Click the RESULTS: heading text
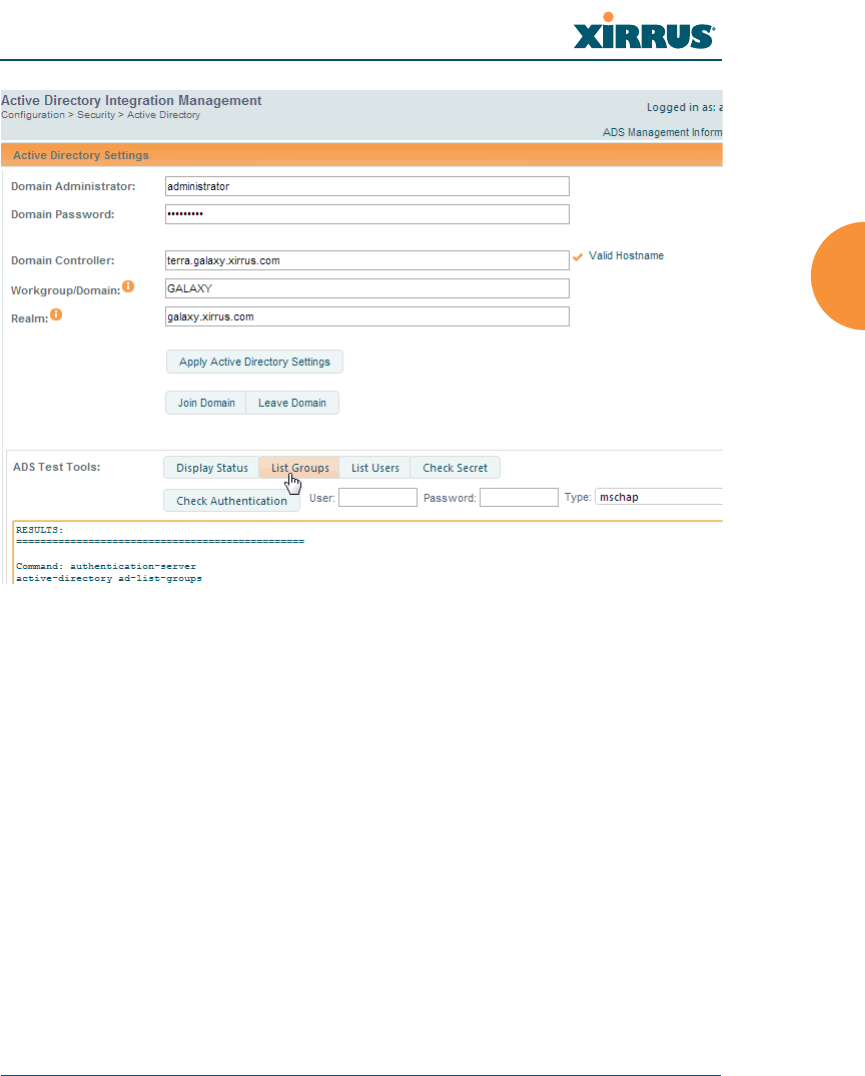865x1076 pixels. coord(39,530)
